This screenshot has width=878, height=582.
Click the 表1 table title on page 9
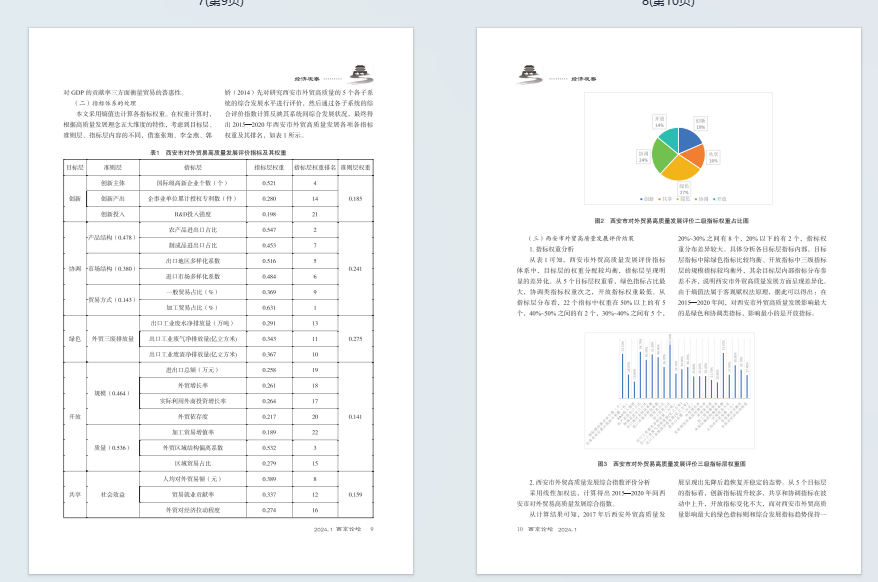coord(218,152)
